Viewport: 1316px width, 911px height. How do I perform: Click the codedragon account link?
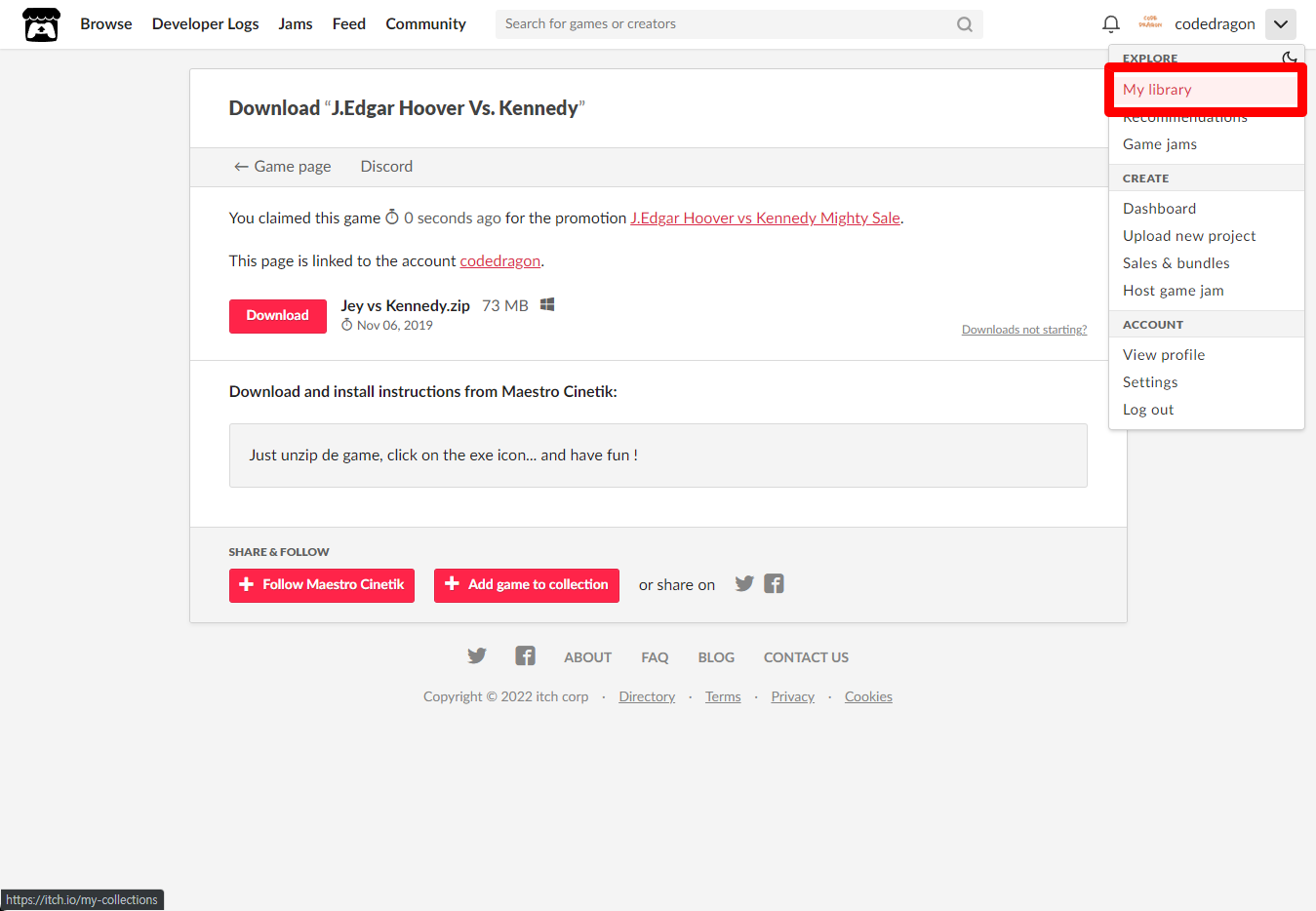499,261
